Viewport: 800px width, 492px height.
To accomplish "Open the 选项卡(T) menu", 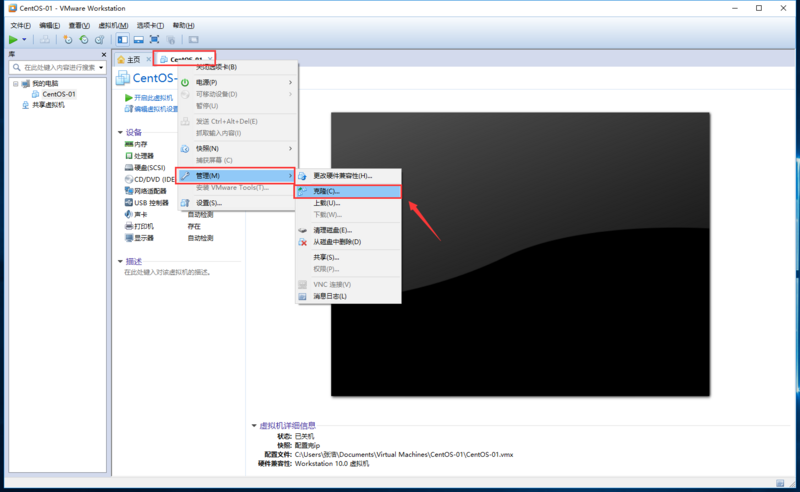I will tap(150, 25).
